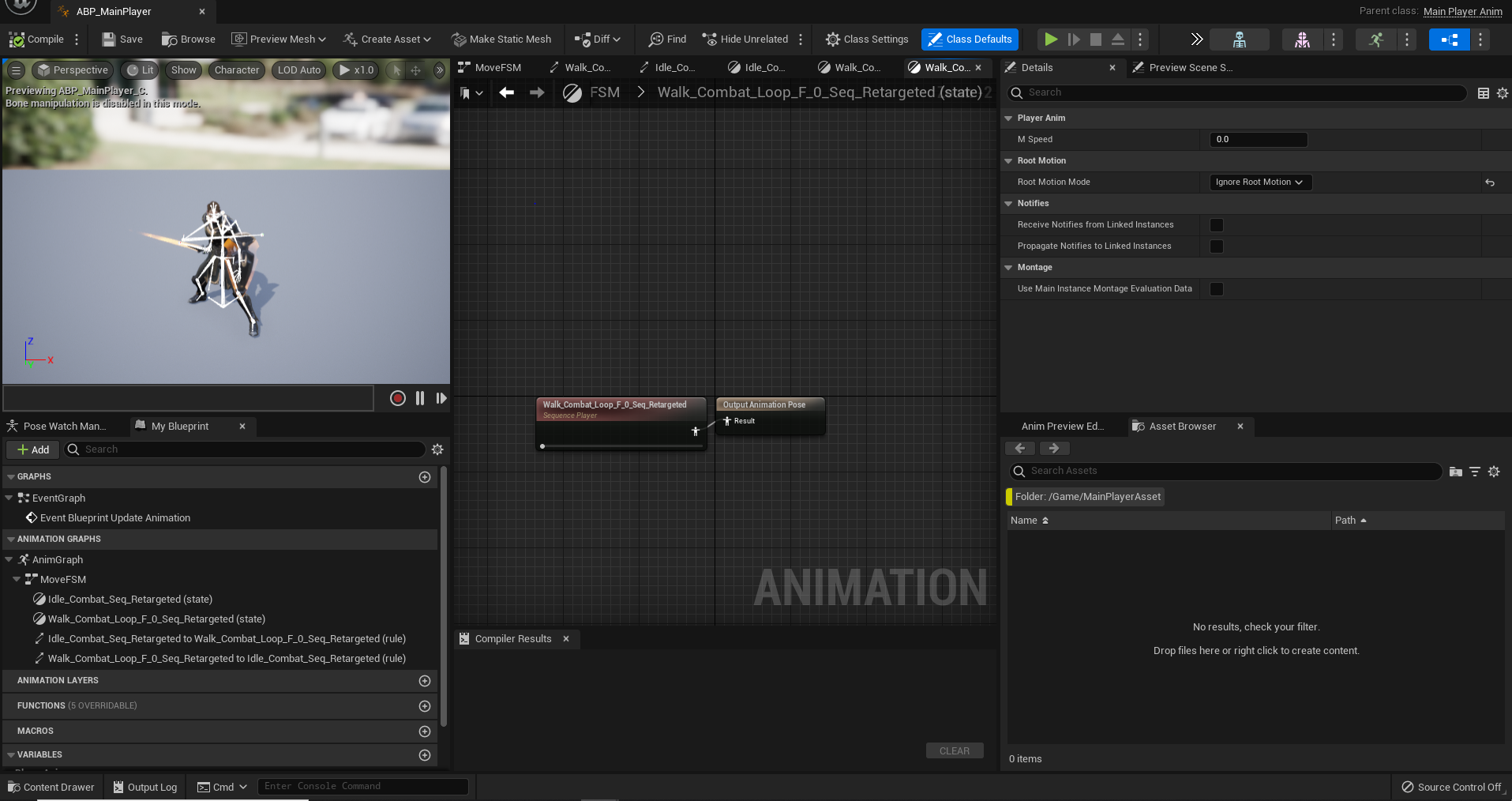Open the Lit view mode menu
The height and width of the screenshot is (801, 1512).
tap(141, 70)
